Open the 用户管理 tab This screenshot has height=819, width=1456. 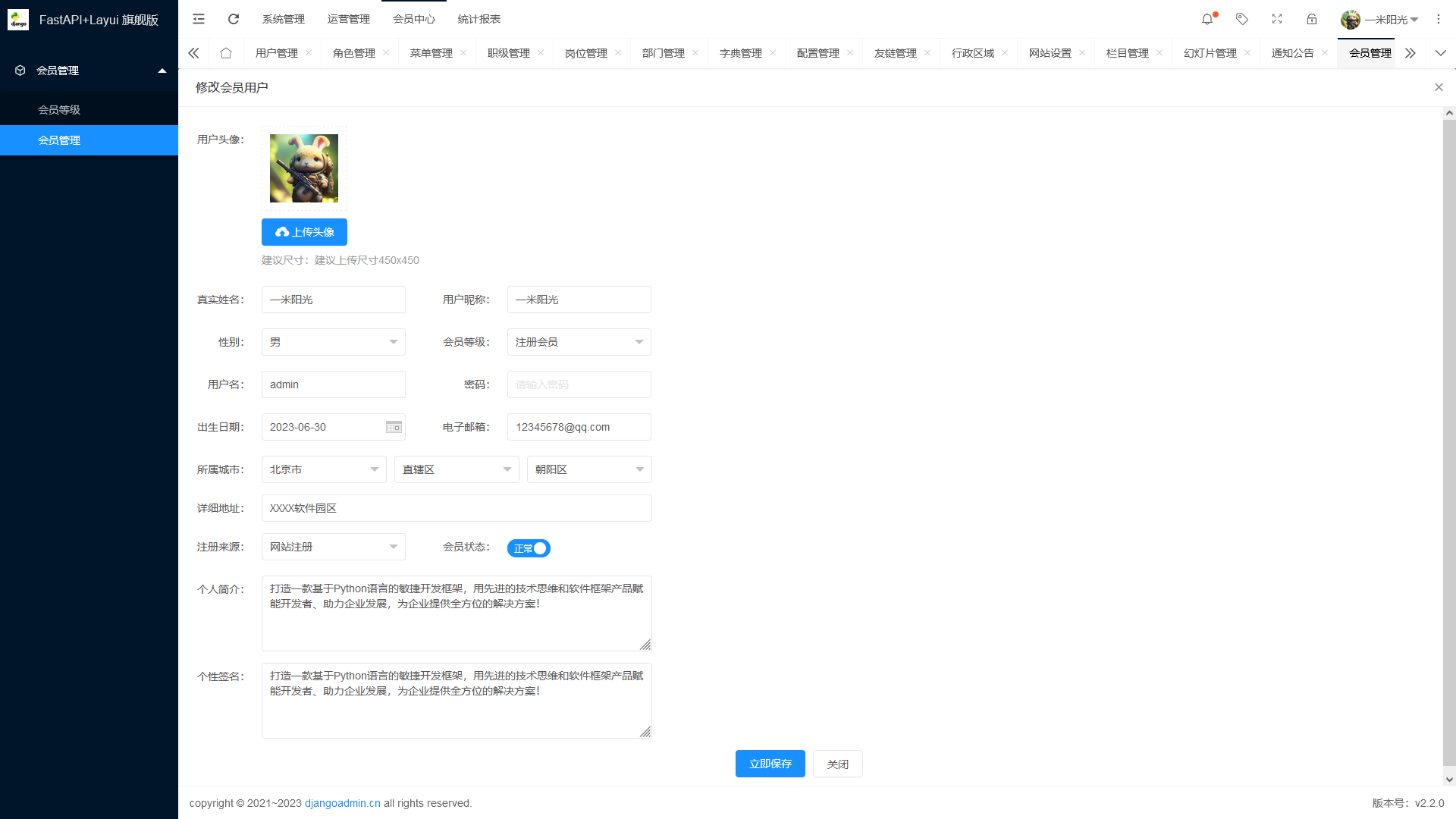pos(277,53)
